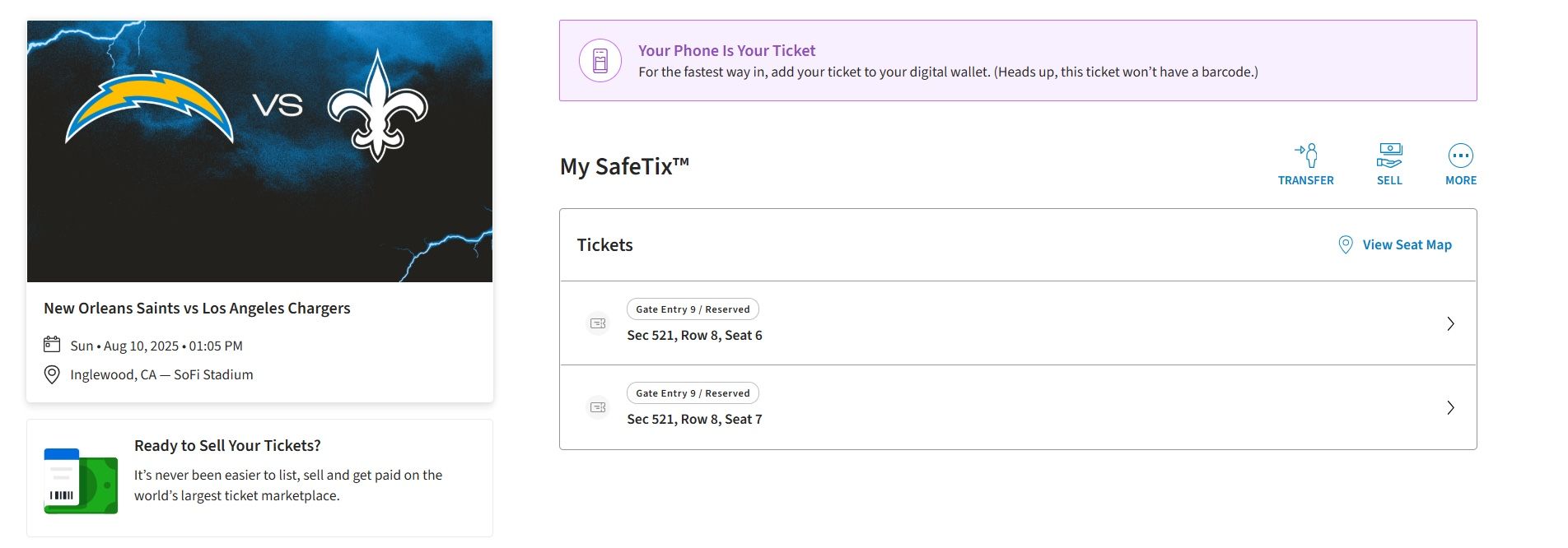Click the Chargers vs Saints event image

pyautogui.click(x=259, y=151)
